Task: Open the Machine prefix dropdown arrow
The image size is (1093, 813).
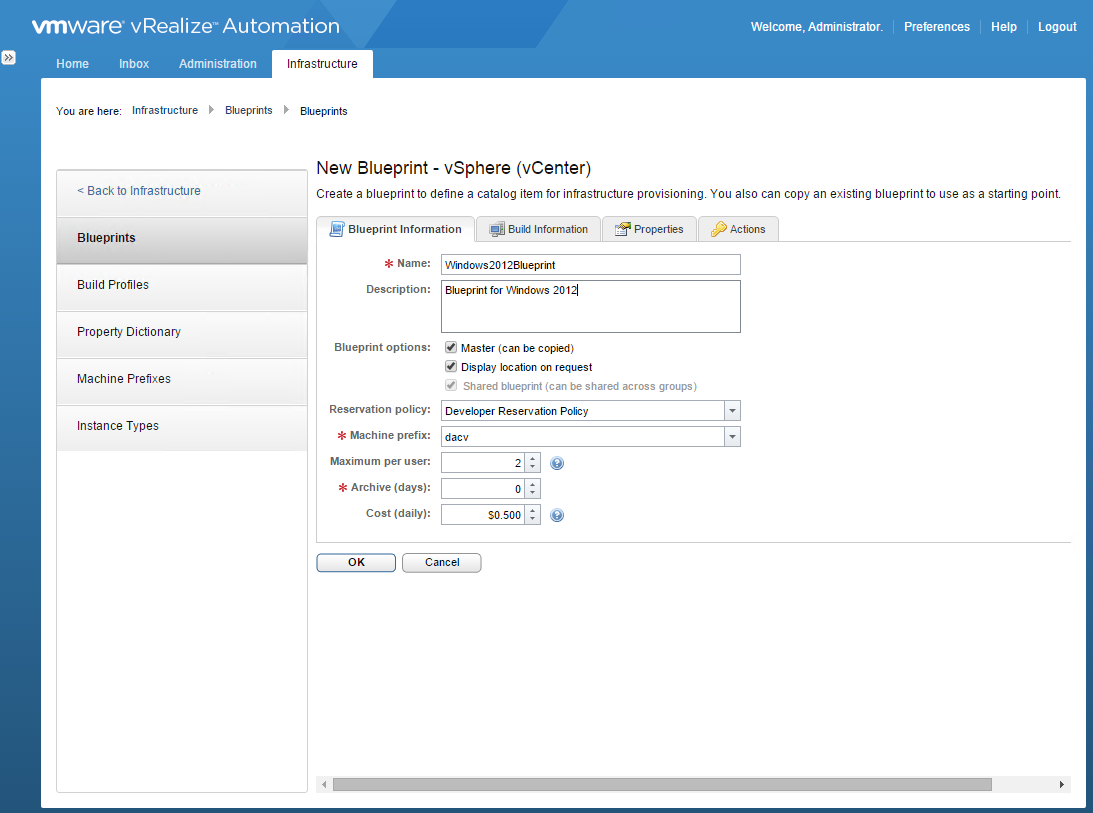Action: point(732,436)
